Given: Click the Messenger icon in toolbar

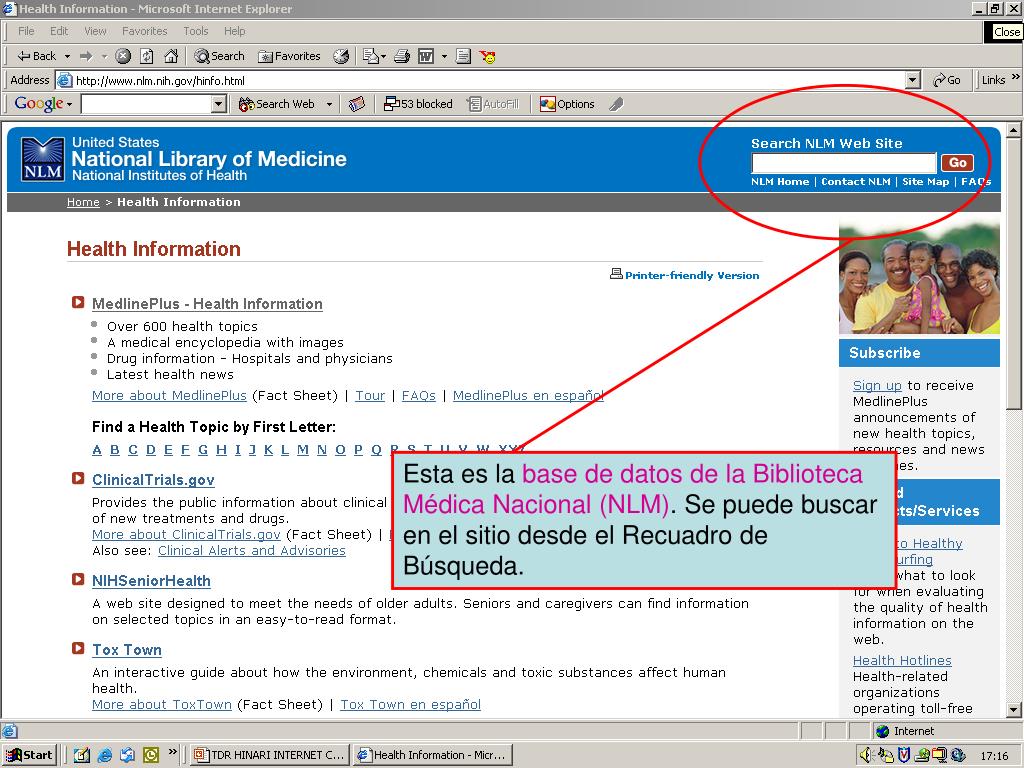Looking at the screenshot, I should (487, 56).
